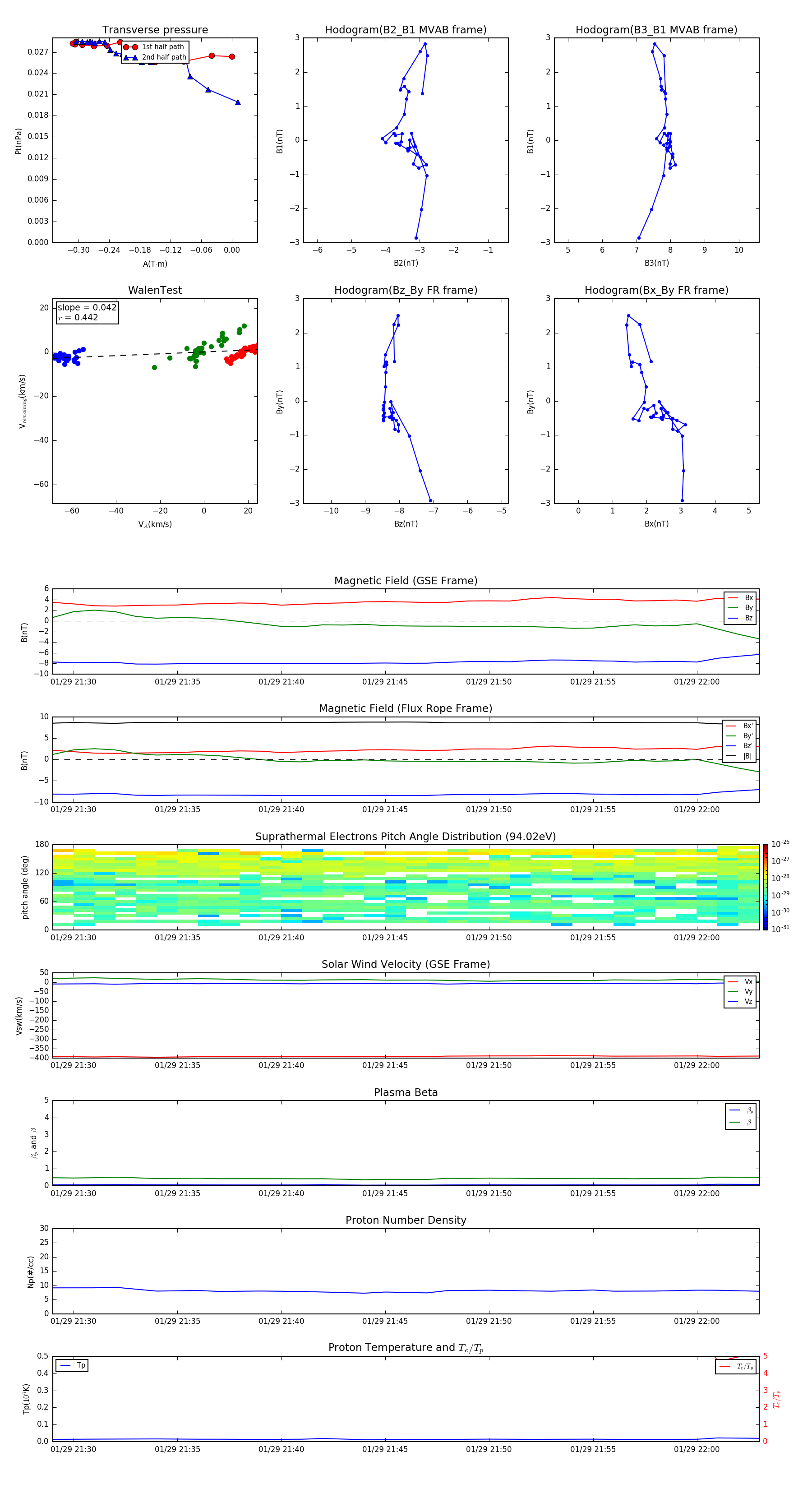The width and height of the screenshot is (812, 1489).
Task: Click the 'Magnetic Field (GSE Frame)' title
Action: (x=406, y=581)
